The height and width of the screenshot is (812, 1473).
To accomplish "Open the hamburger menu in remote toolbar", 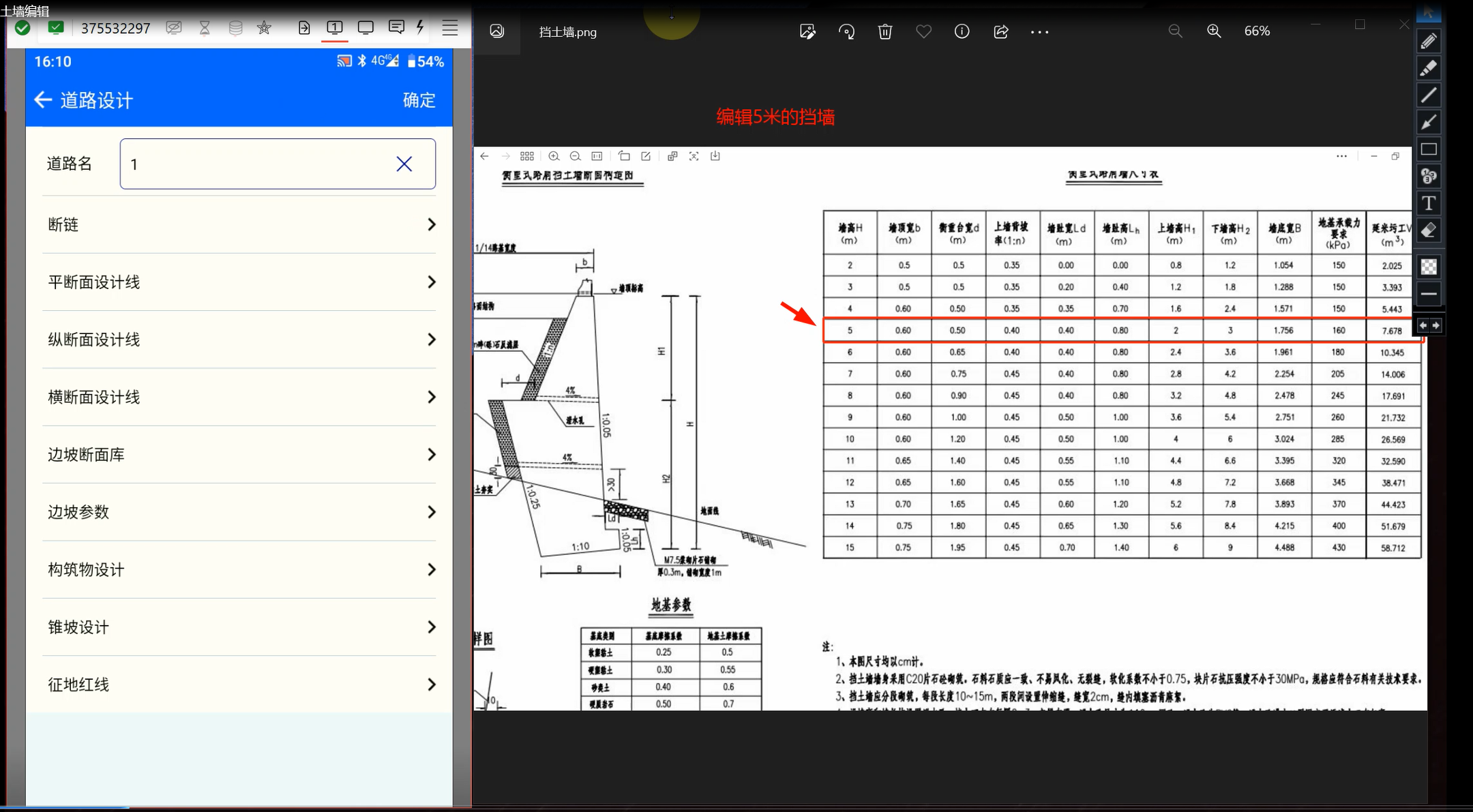I will [x=450, y=28].
